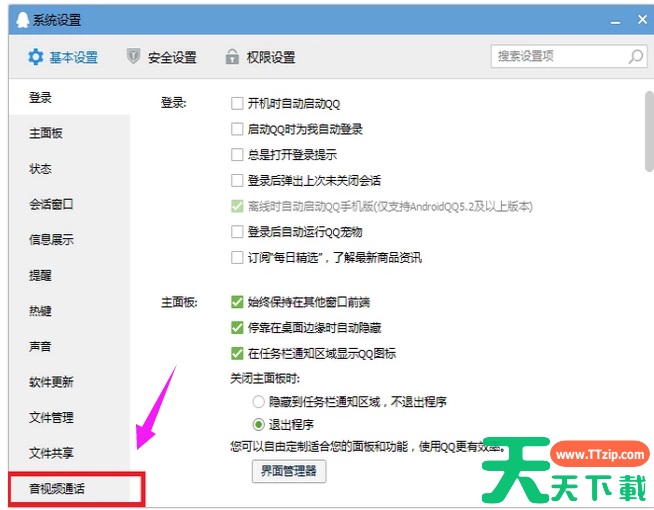654x510 pixels.
Task: Uncheck 停靠在桌面边缘时自动隐藏
Action: click(x=237, y=327)
